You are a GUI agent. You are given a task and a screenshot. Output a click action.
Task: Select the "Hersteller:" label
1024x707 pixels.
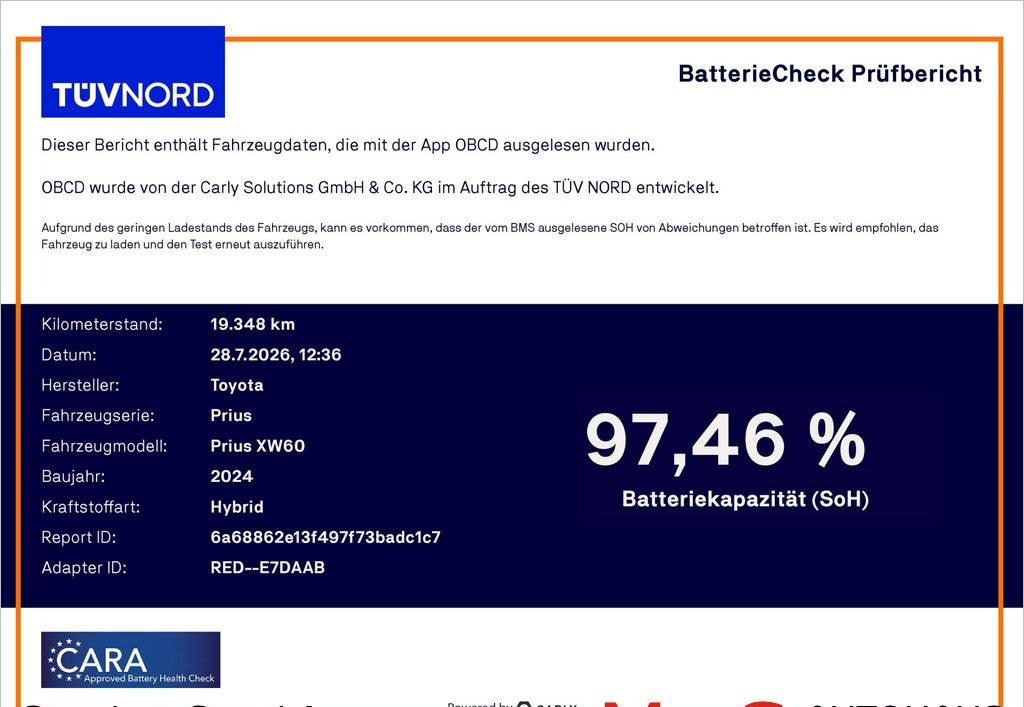(80, 385)
